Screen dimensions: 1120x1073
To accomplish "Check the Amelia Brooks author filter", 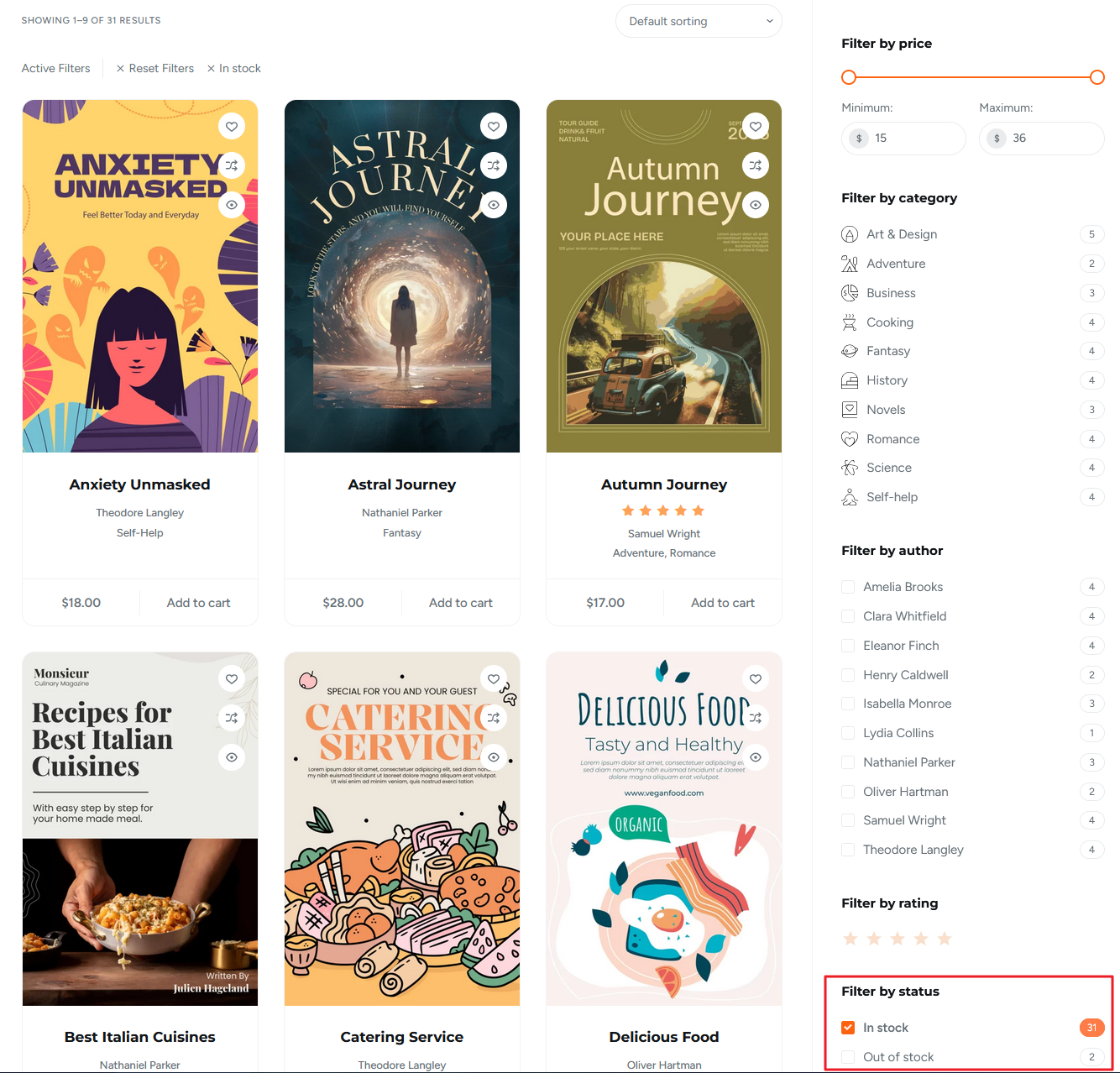I will 848,587.
